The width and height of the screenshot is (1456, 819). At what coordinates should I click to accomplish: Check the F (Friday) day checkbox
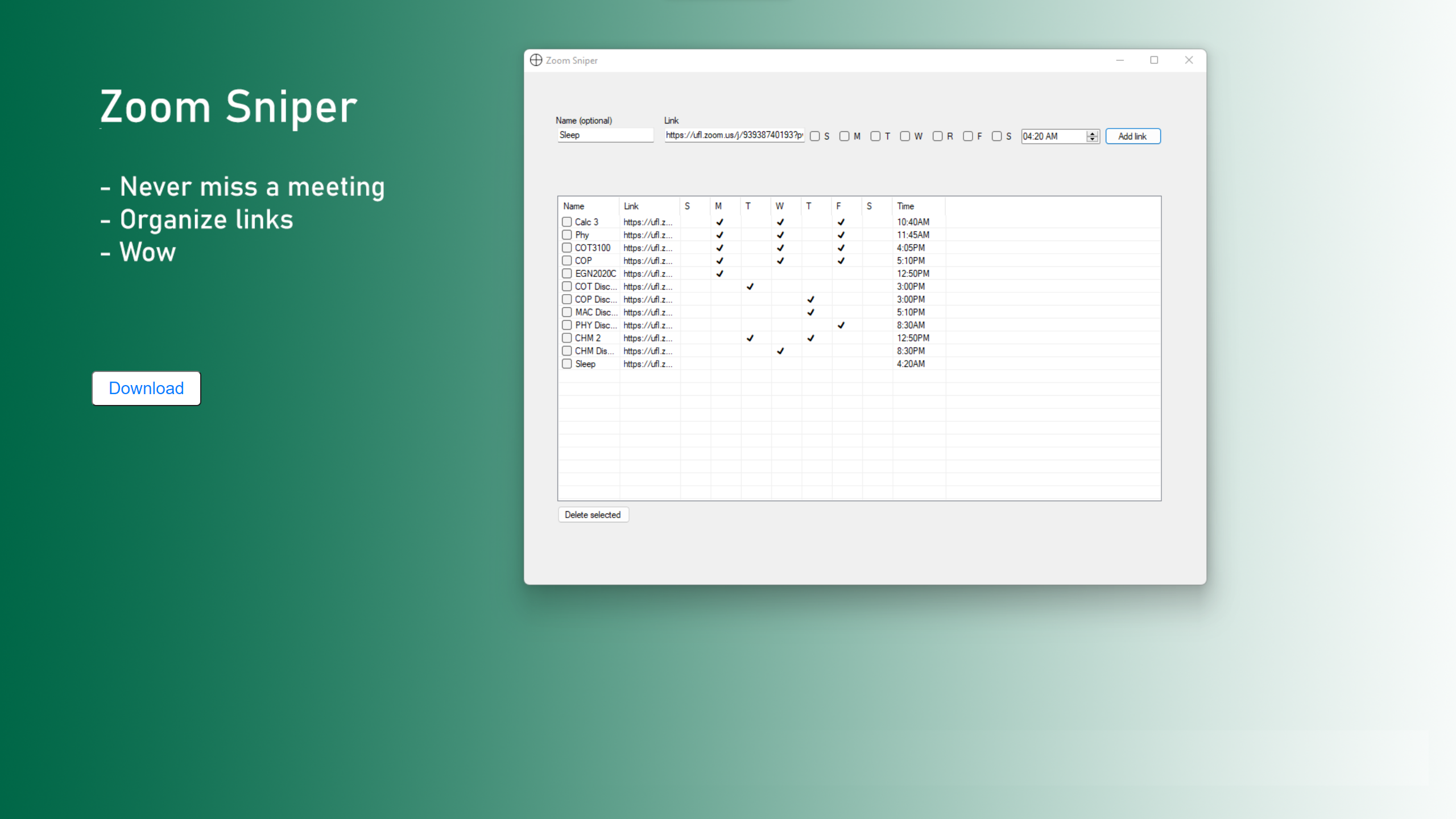pyautogui.click(x=967, y=136)
